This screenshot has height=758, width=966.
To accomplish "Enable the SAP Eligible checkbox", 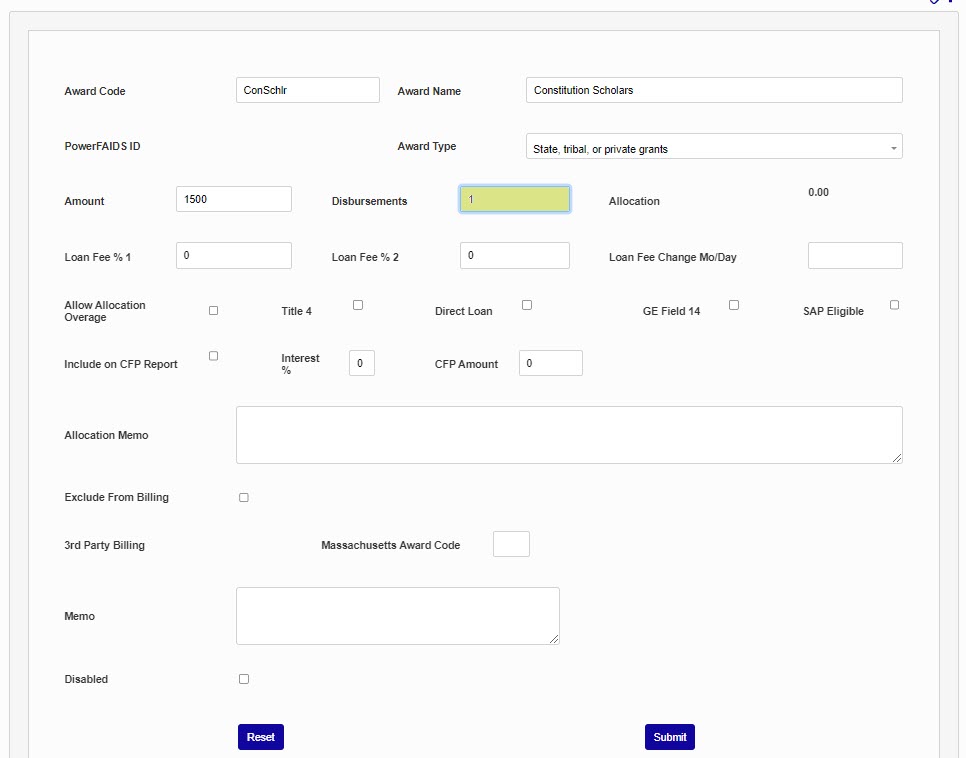I will coord(894,305).
